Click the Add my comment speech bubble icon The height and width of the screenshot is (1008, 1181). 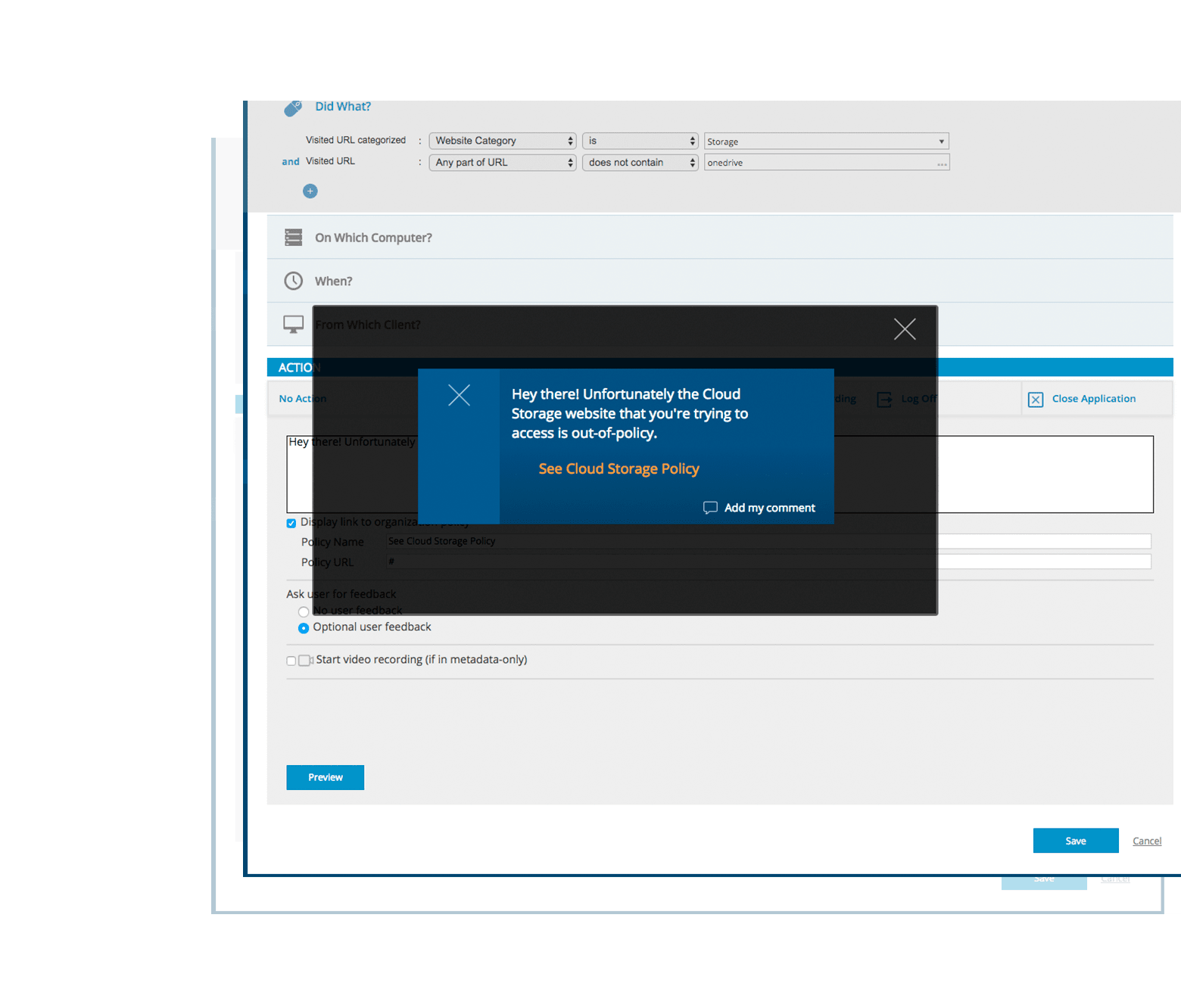[x=709, y=507]
